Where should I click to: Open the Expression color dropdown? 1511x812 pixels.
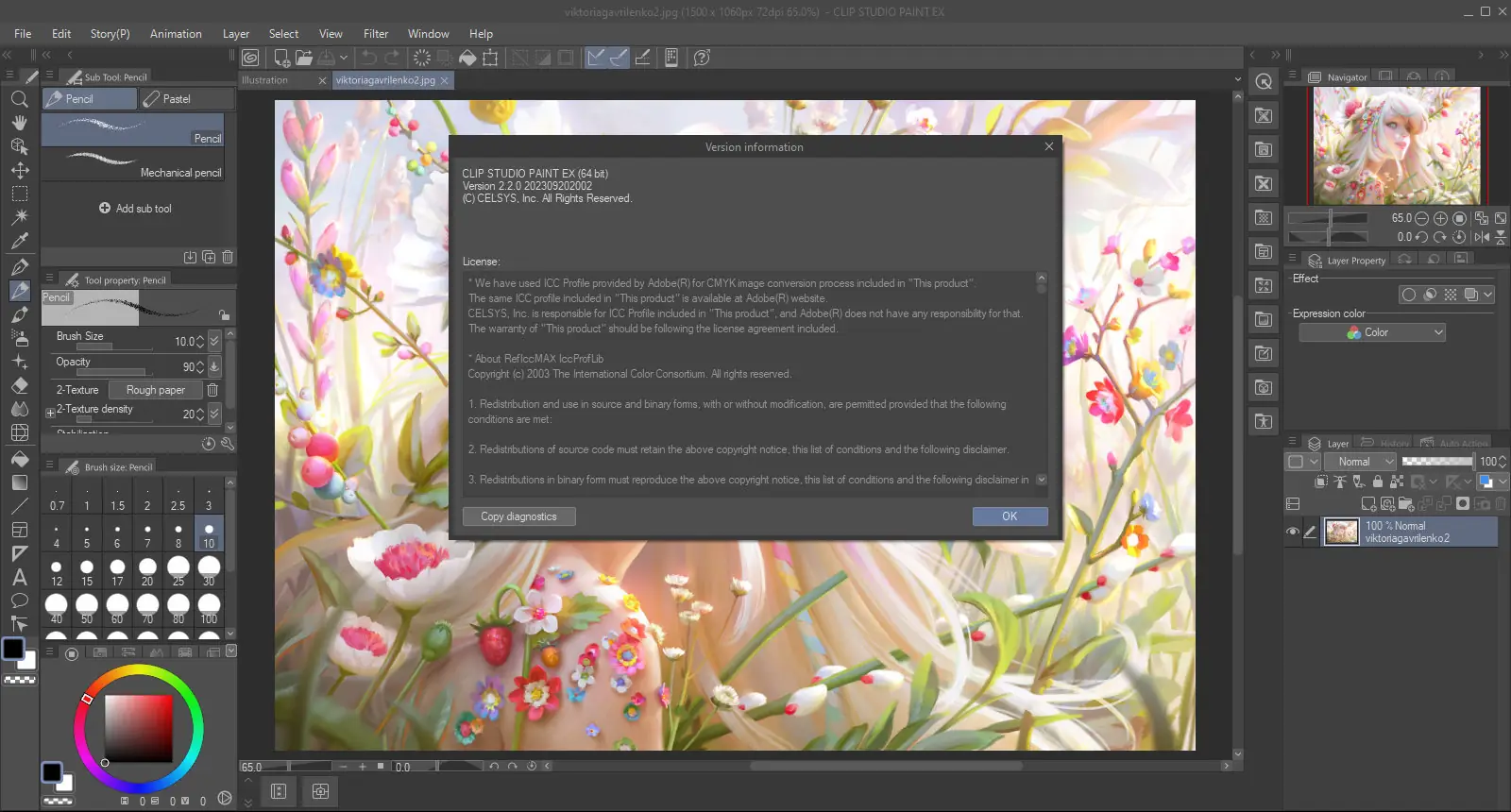tap(1372, 332)
